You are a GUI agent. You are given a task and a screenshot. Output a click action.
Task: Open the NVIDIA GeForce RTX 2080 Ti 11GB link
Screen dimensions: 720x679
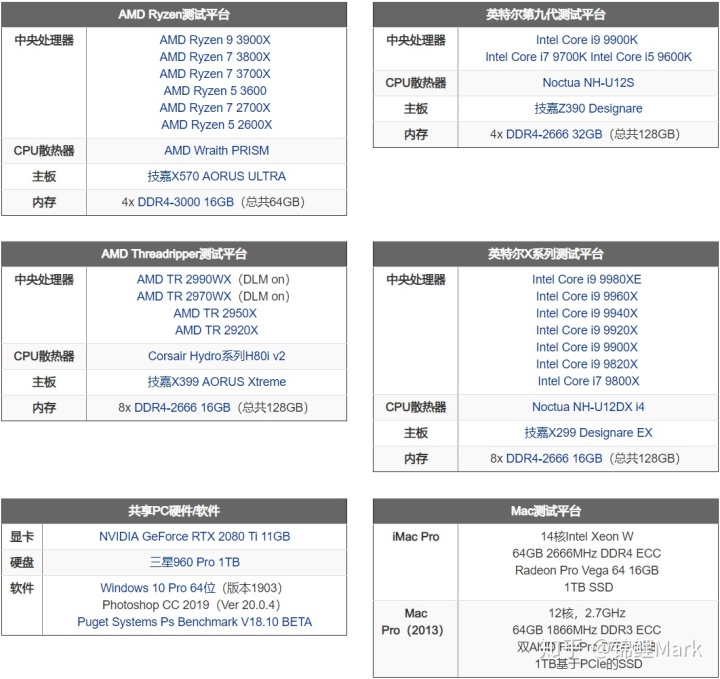coord(195,537)
